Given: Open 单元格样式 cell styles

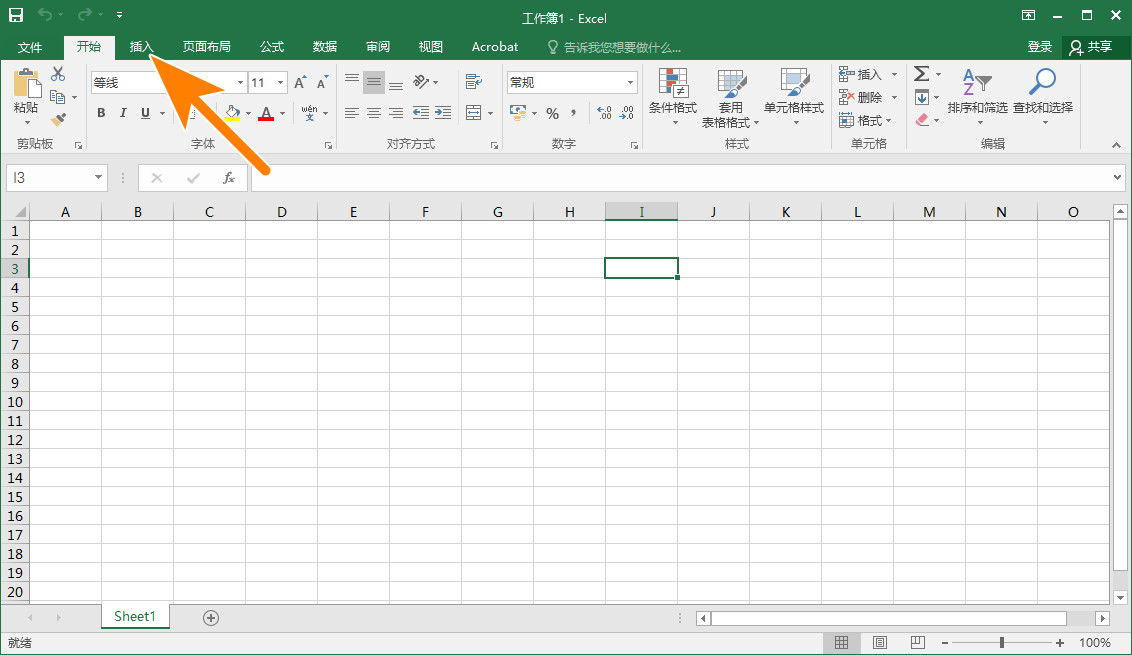Looking at the screenshot, I should [x=794, y=97].
